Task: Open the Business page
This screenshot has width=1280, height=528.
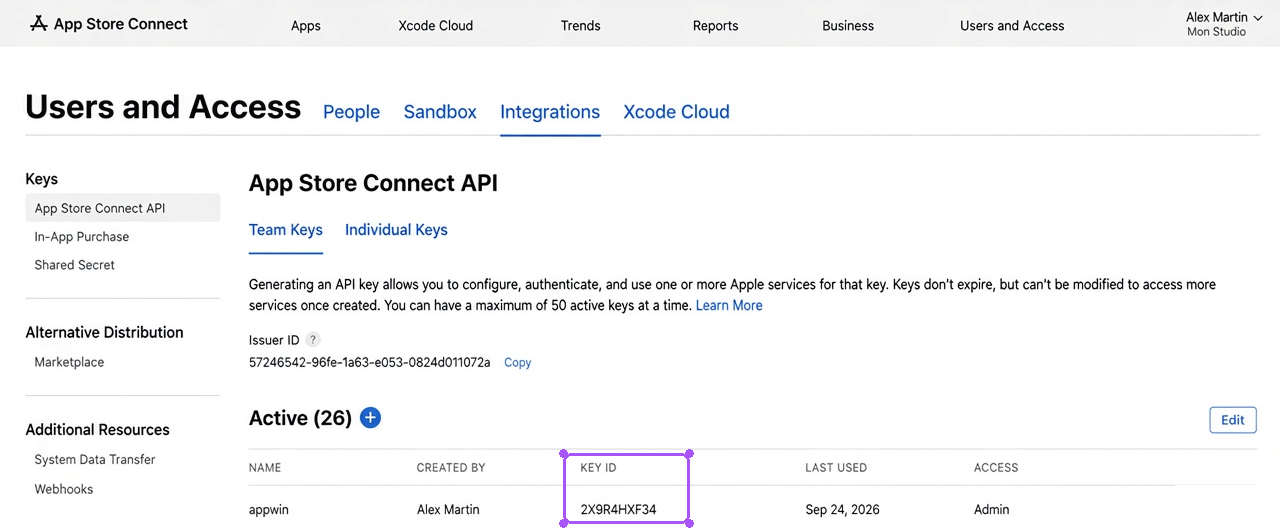Action: [x=848, y=26]
